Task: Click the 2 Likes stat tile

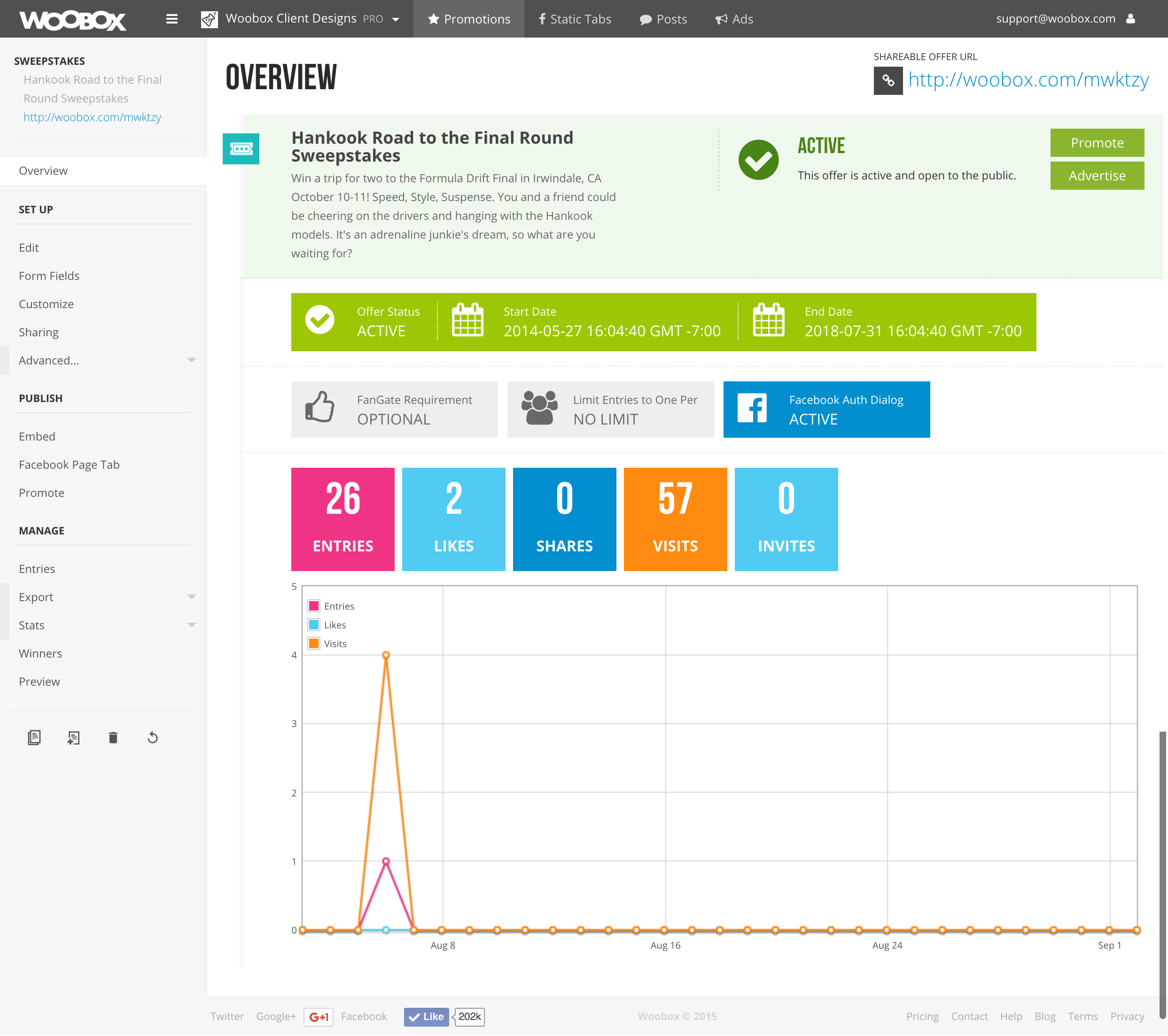Action: pos(454,519)
